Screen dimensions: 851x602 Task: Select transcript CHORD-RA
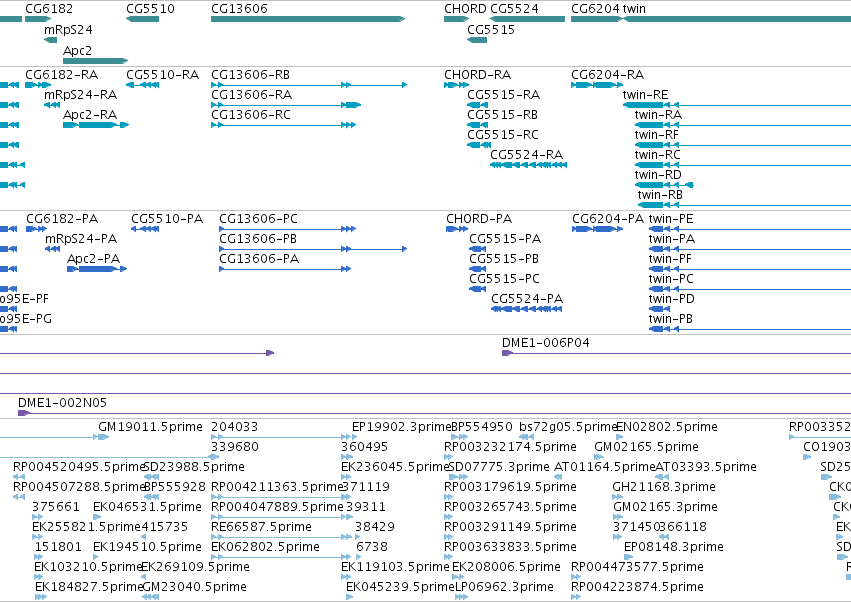(456, 85)
